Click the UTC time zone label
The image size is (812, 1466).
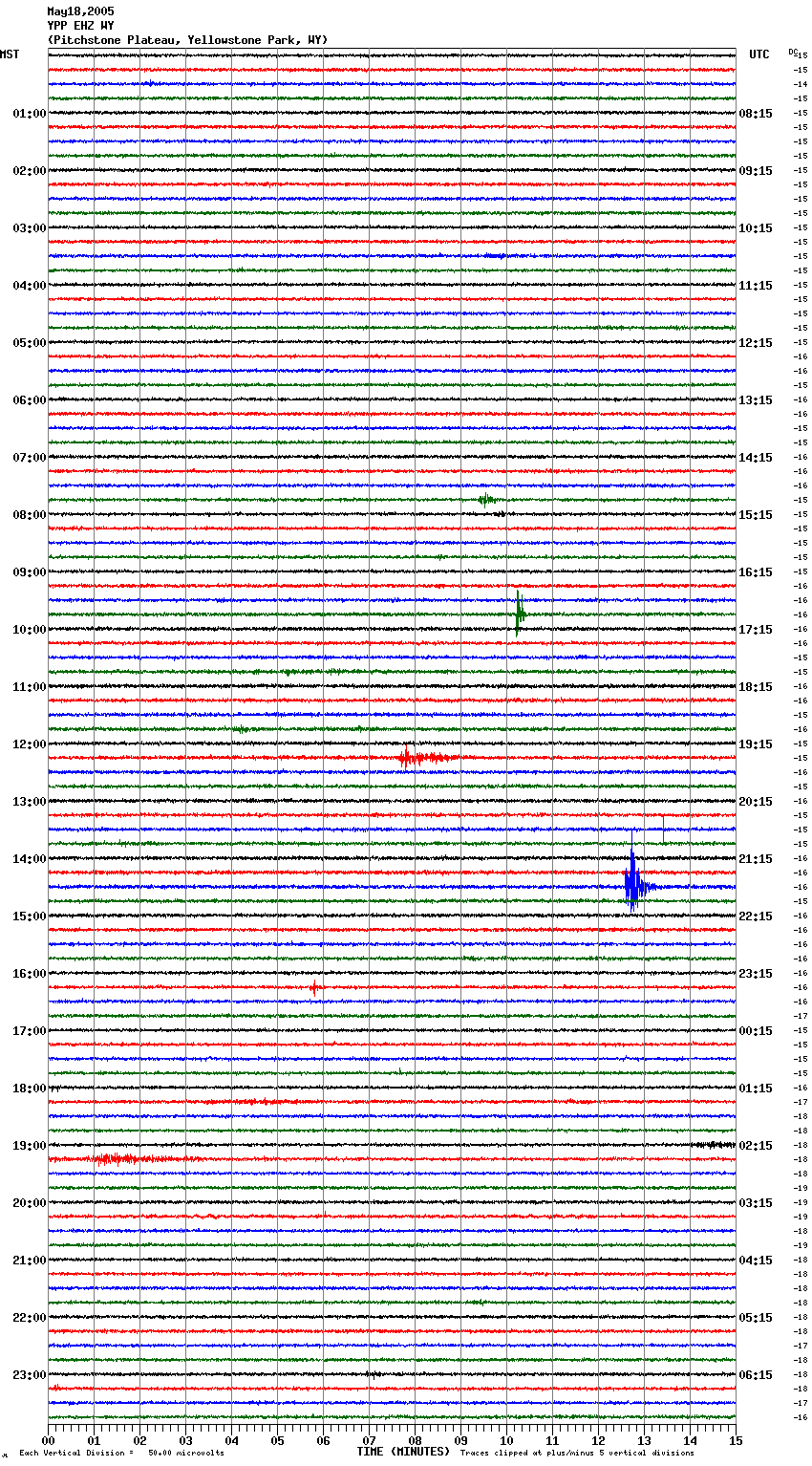pyautogui.click(x=759, y=54)
